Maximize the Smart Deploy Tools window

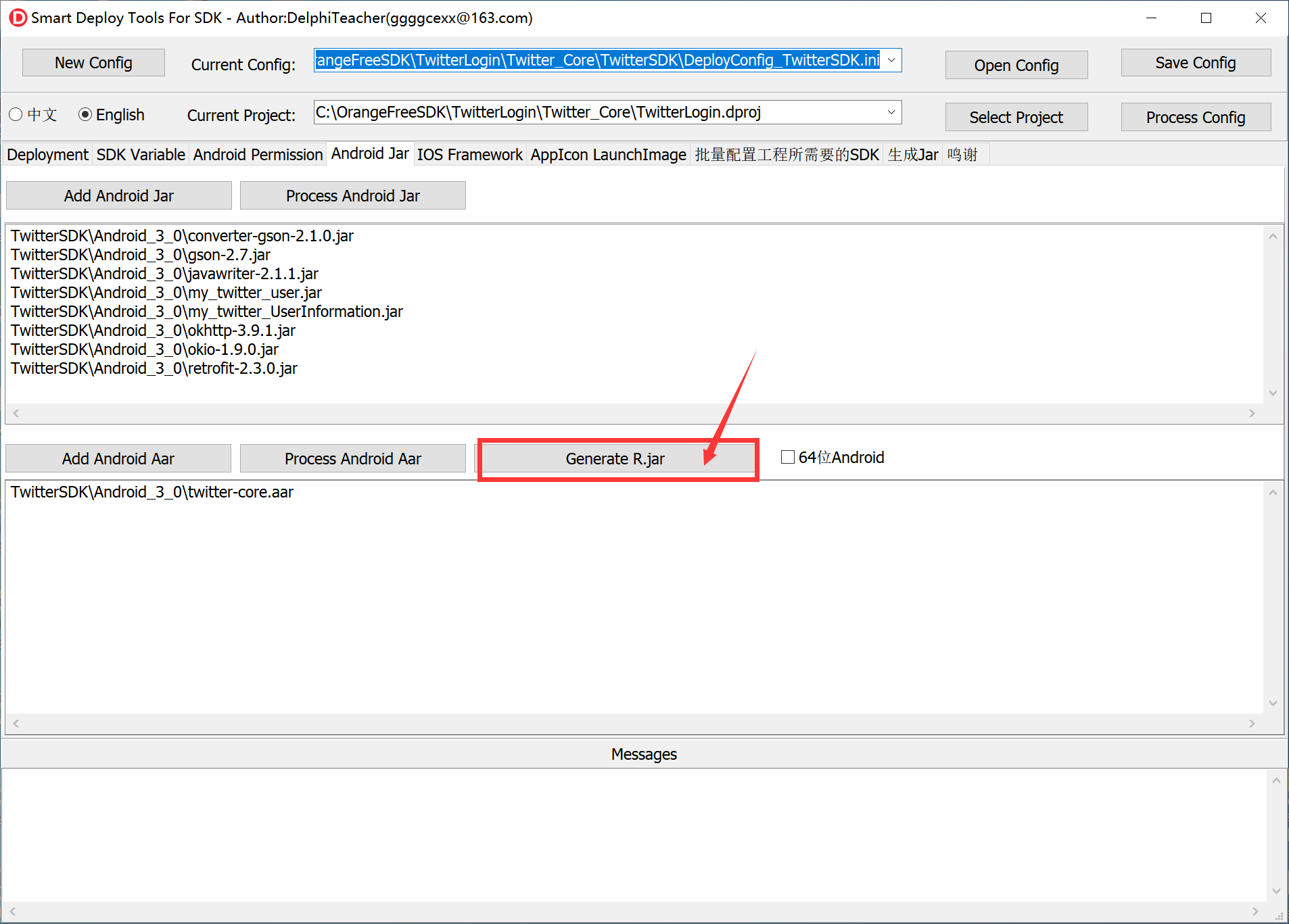coord(1206,18)
